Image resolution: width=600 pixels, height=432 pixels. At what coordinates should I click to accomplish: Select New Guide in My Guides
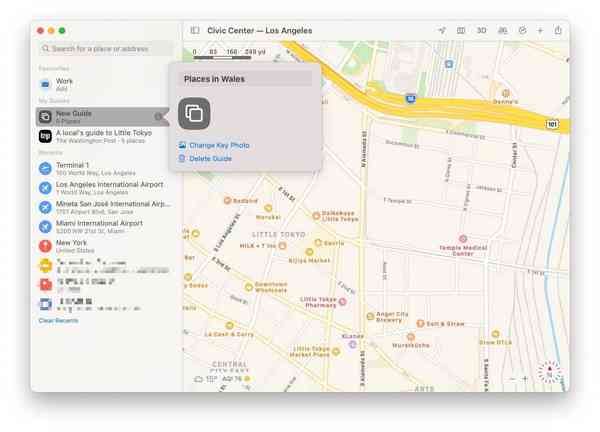click(x=103, y=117)
